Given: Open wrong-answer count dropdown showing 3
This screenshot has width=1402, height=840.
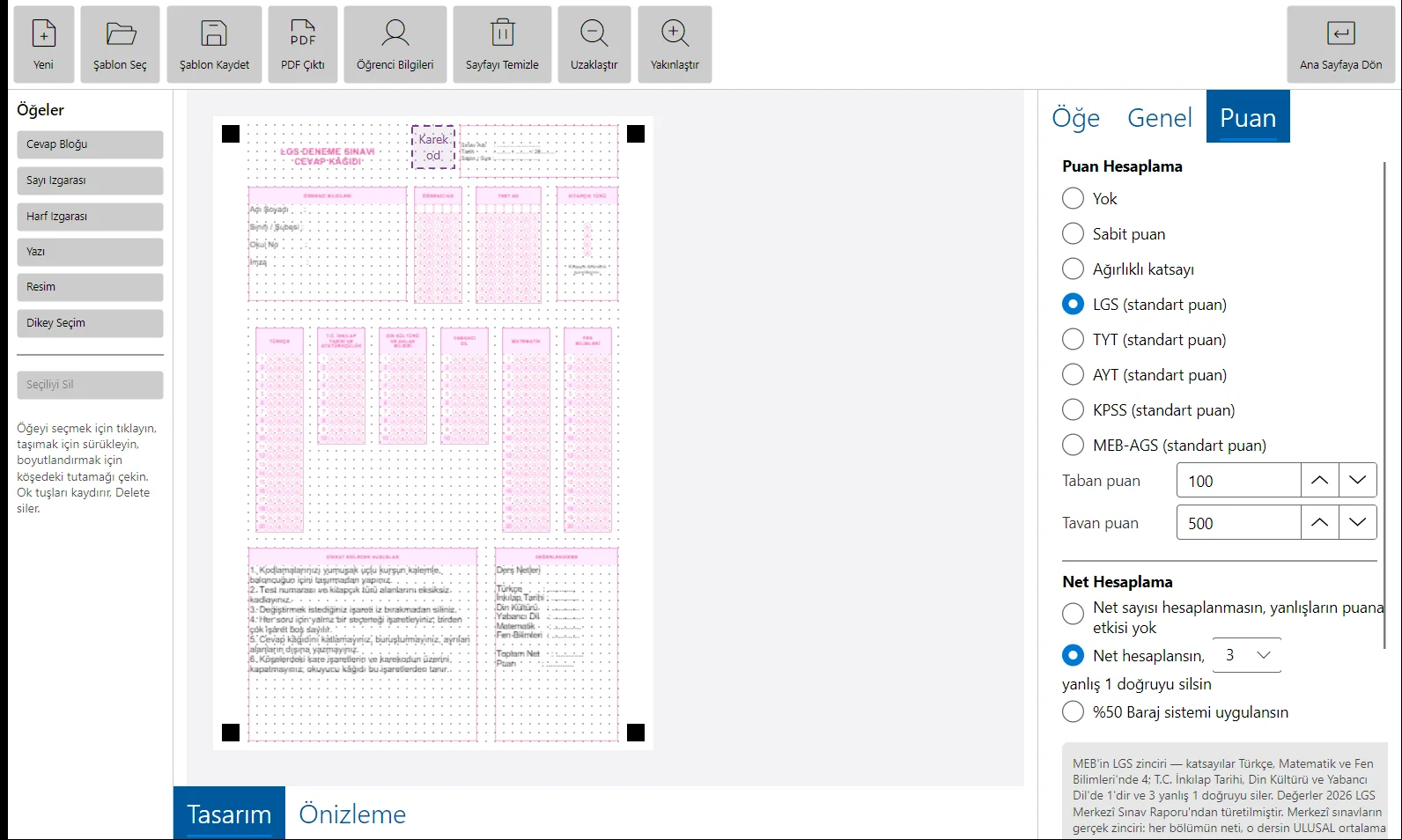Looking at the screenshot, I should pyautogui.click(x=1247, y=655).
